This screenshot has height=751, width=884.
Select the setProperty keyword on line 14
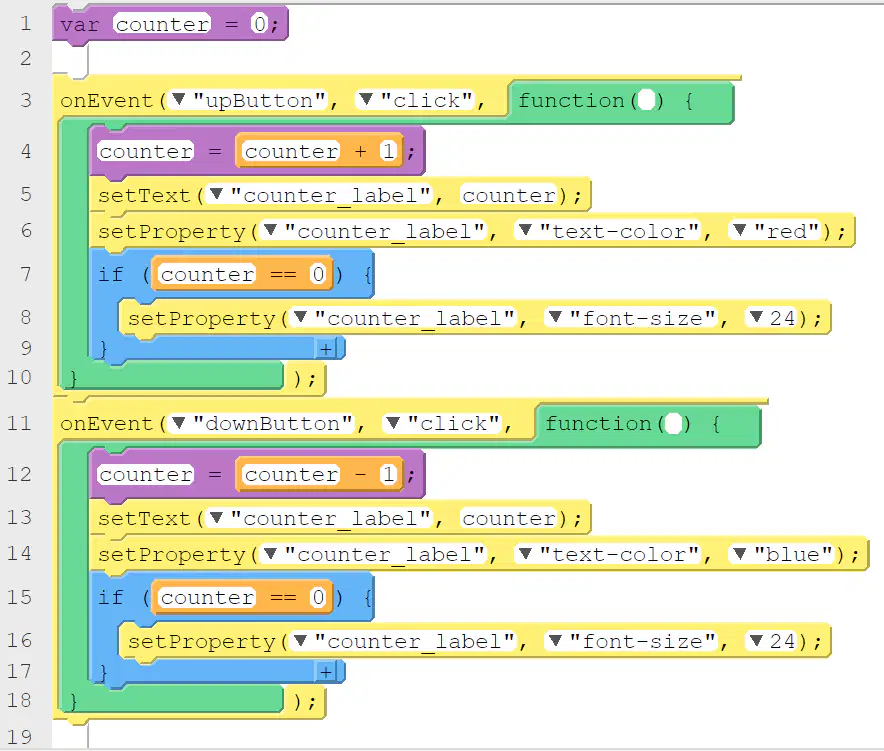tap(172, 554)
